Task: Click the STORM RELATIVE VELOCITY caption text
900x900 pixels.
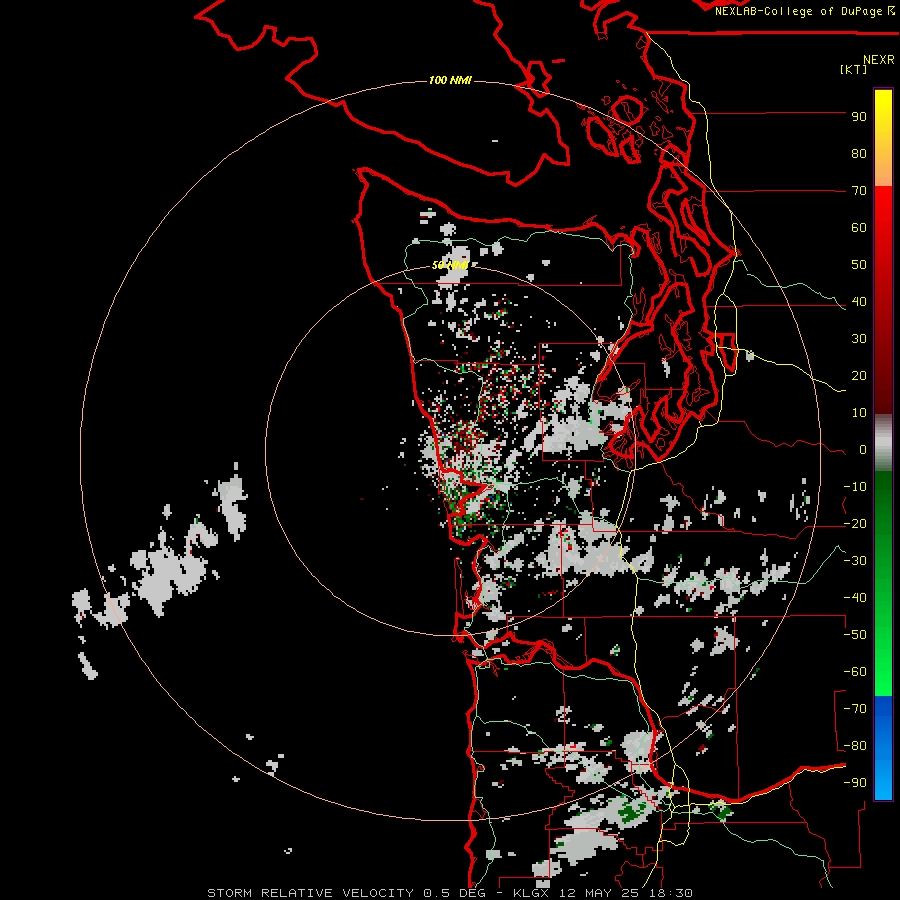Action: pyautogui.click(x=310, y=893)
